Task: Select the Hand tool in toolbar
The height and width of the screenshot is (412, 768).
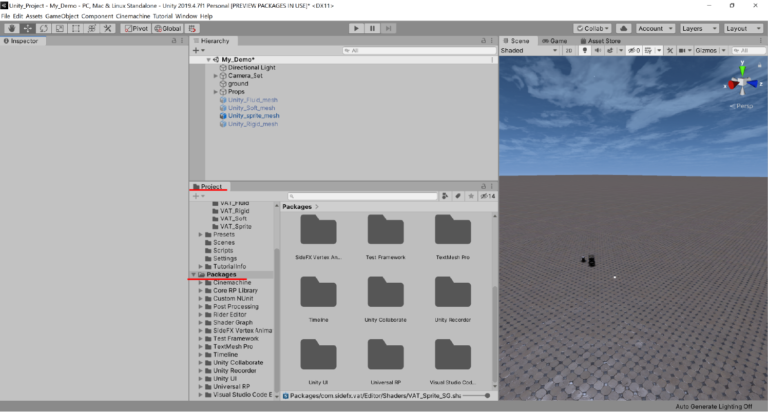Action: (11, 28)
